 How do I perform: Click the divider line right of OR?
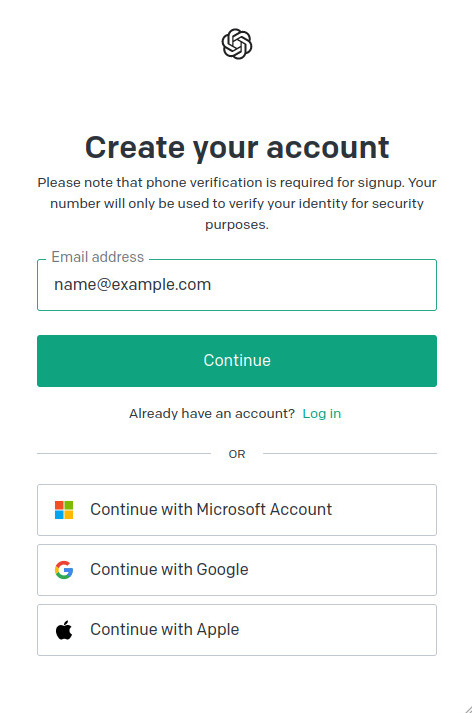pos(350,453)
